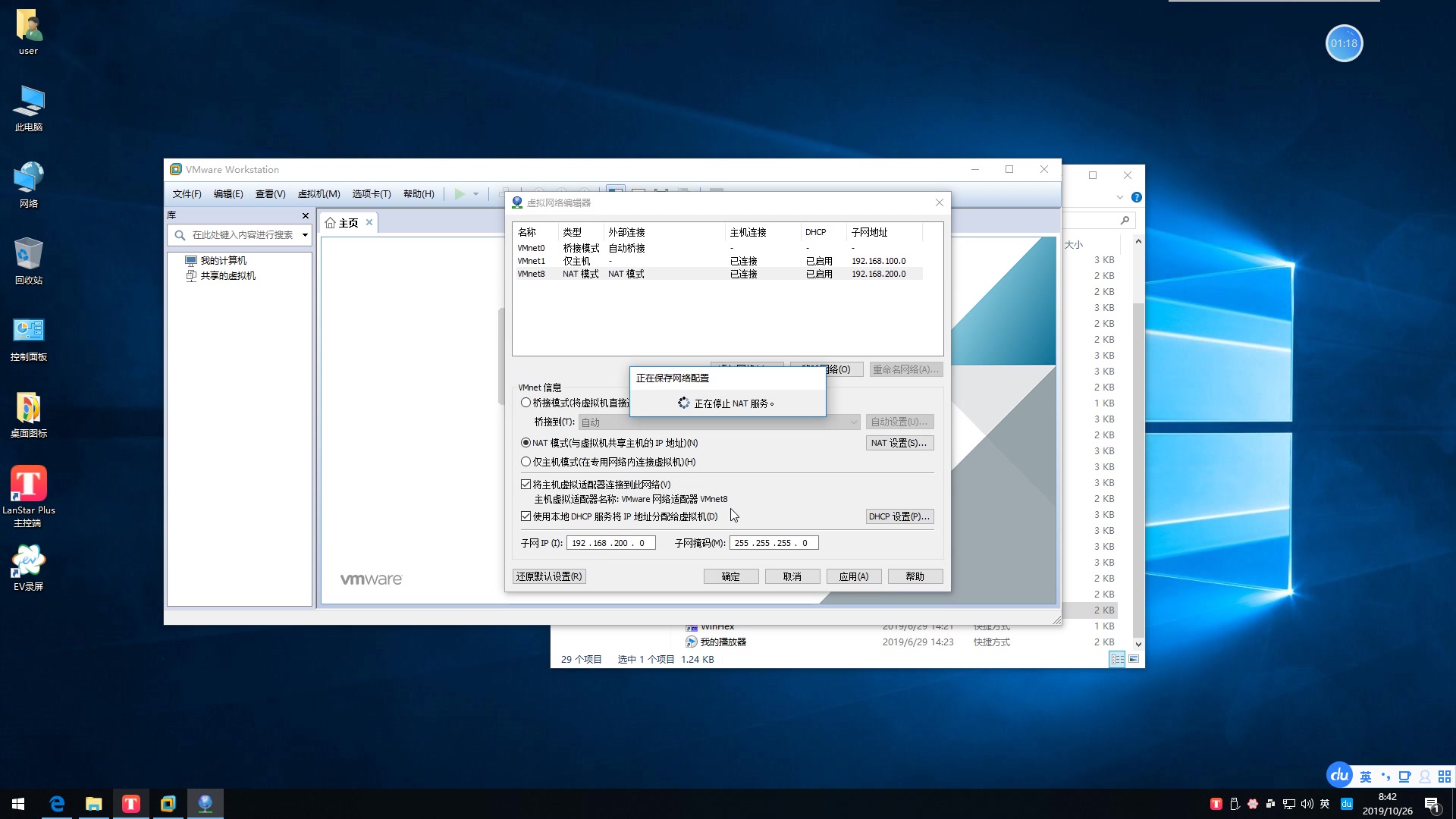
Task: Click the 取消 button
Action: tap(792, 577)
